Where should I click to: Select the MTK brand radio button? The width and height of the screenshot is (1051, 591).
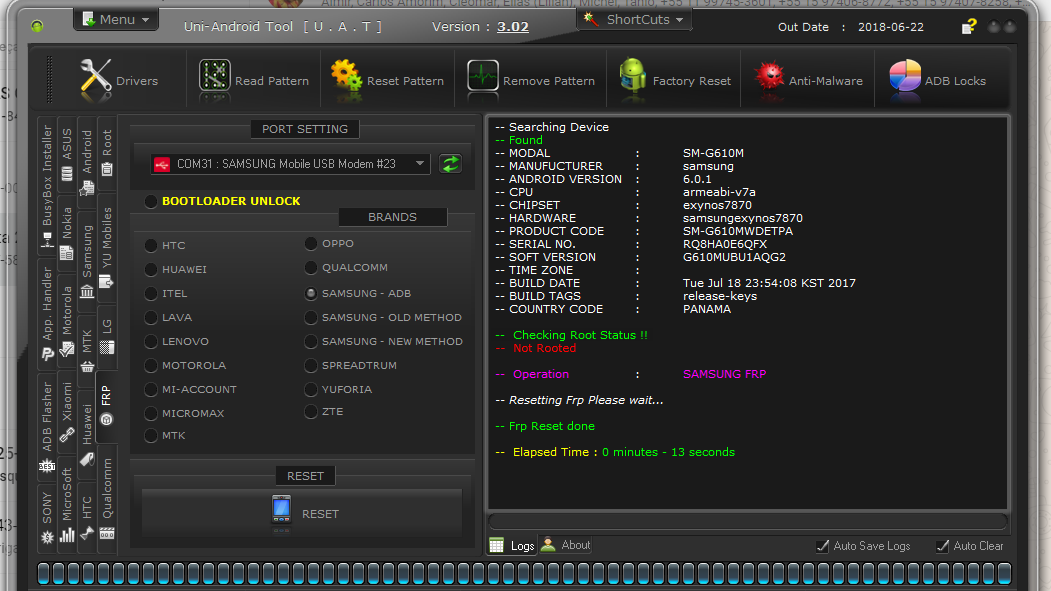[151, 436]
